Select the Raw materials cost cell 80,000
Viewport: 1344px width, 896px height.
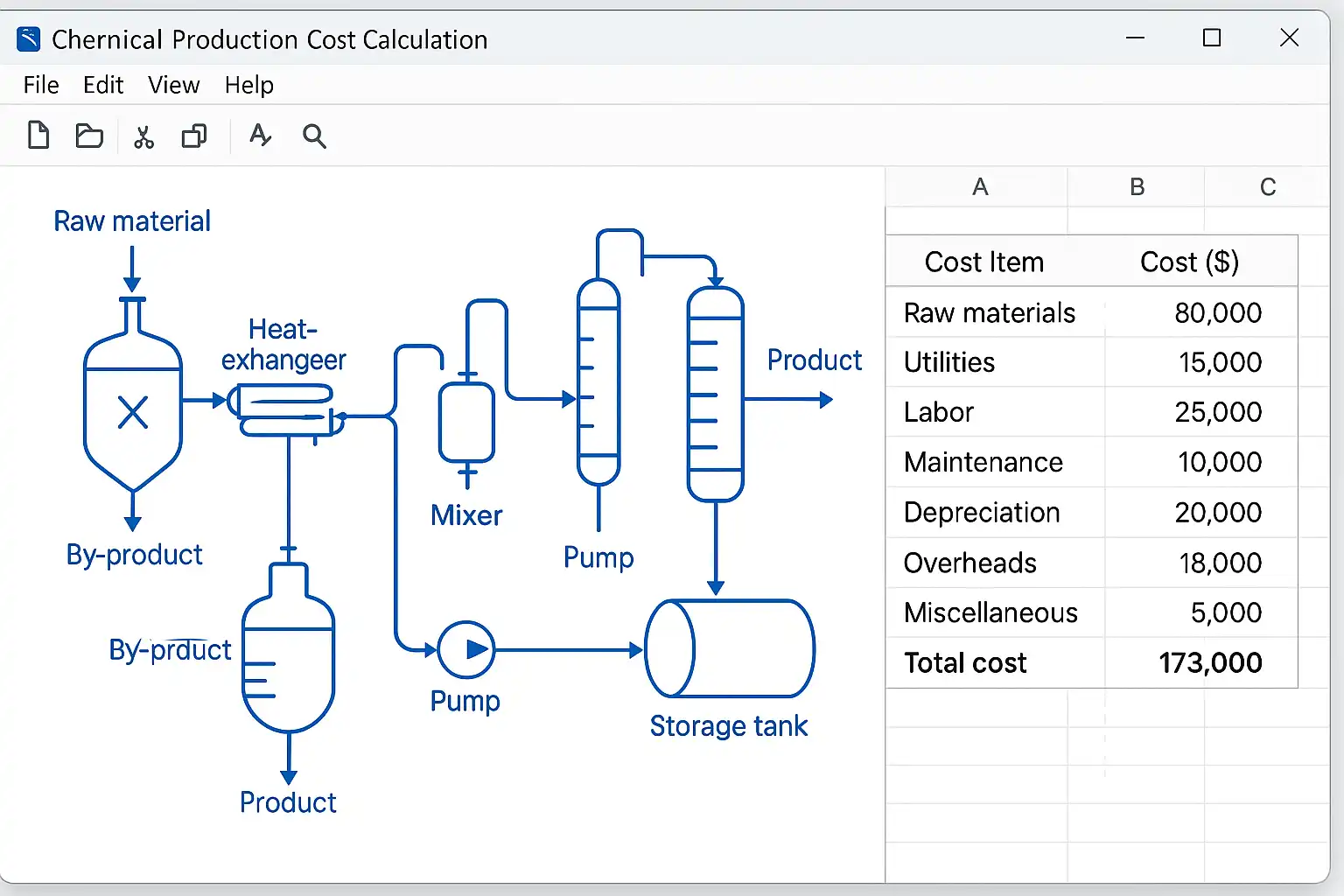pos(1217,312)
